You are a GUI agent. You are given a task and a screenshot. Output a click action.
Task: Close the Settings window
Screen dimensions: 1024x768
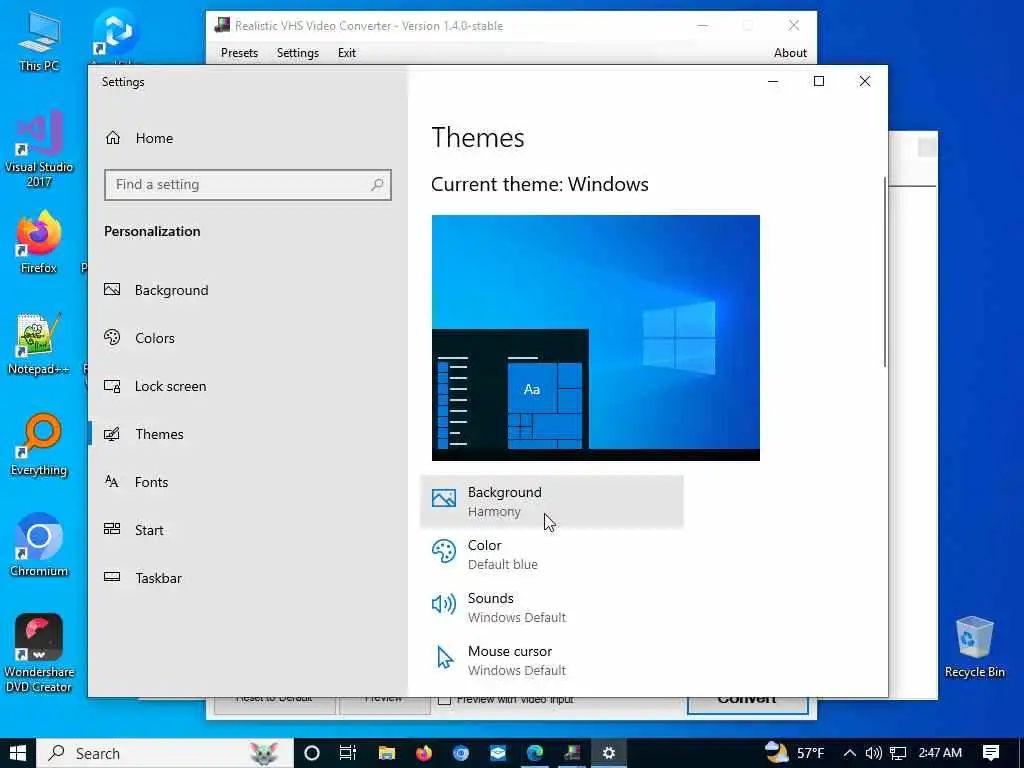point(865,81)
